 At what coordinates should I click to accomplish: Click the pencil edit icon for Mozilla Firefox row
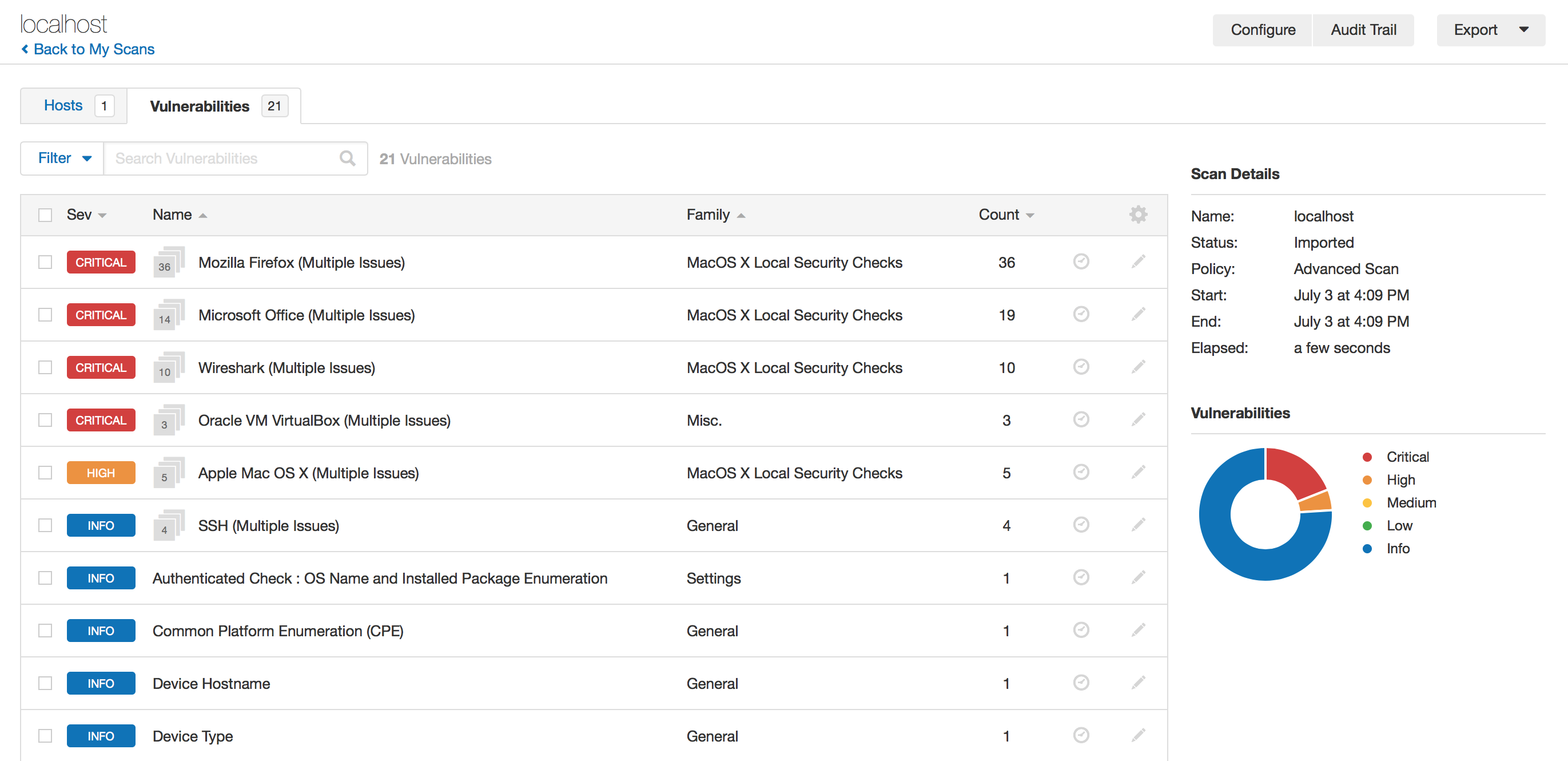1137,262
